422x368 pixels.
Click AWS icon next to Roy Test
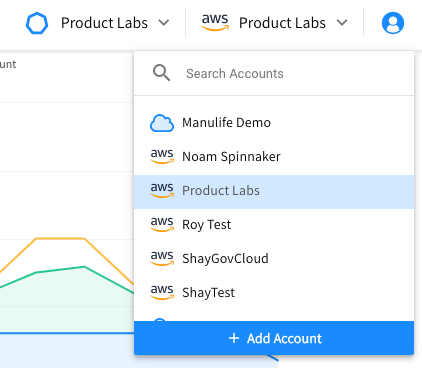coord(162,224)
